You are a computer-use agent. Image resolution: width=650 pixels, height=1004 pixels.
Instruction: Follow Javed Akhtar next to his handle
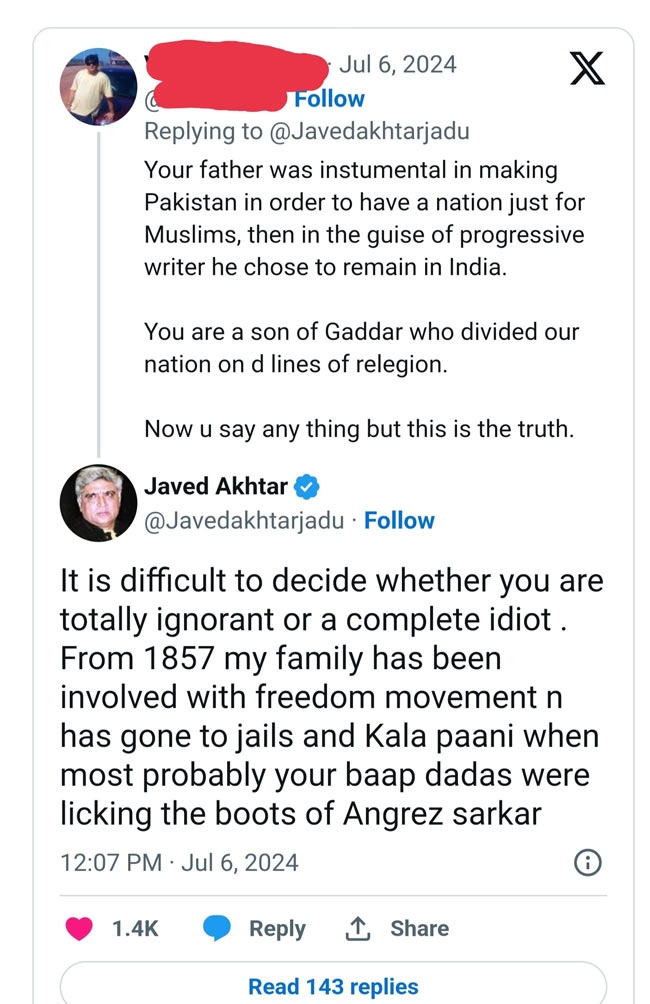click(399, 521)
